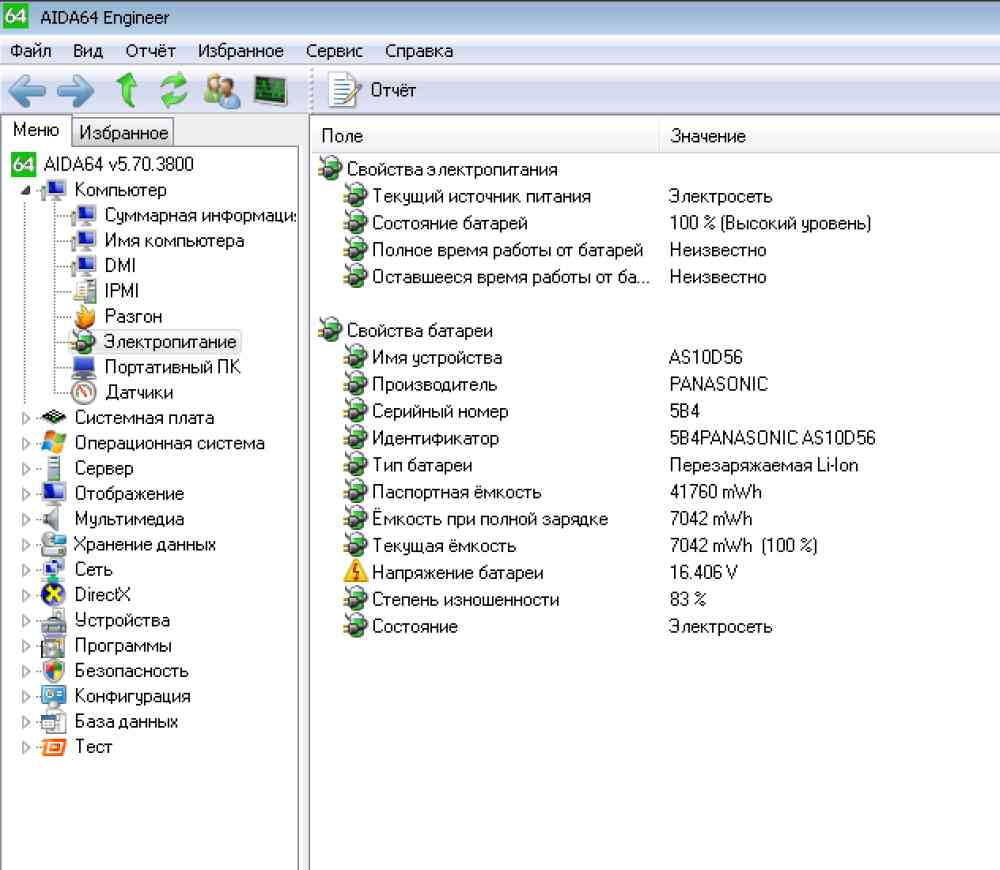Image resolution: width=1000 pixels, height=870 pixels.
Task: Click the Отчёт toolbar button label
Action: pyautogui.click(x=393, y=91)
